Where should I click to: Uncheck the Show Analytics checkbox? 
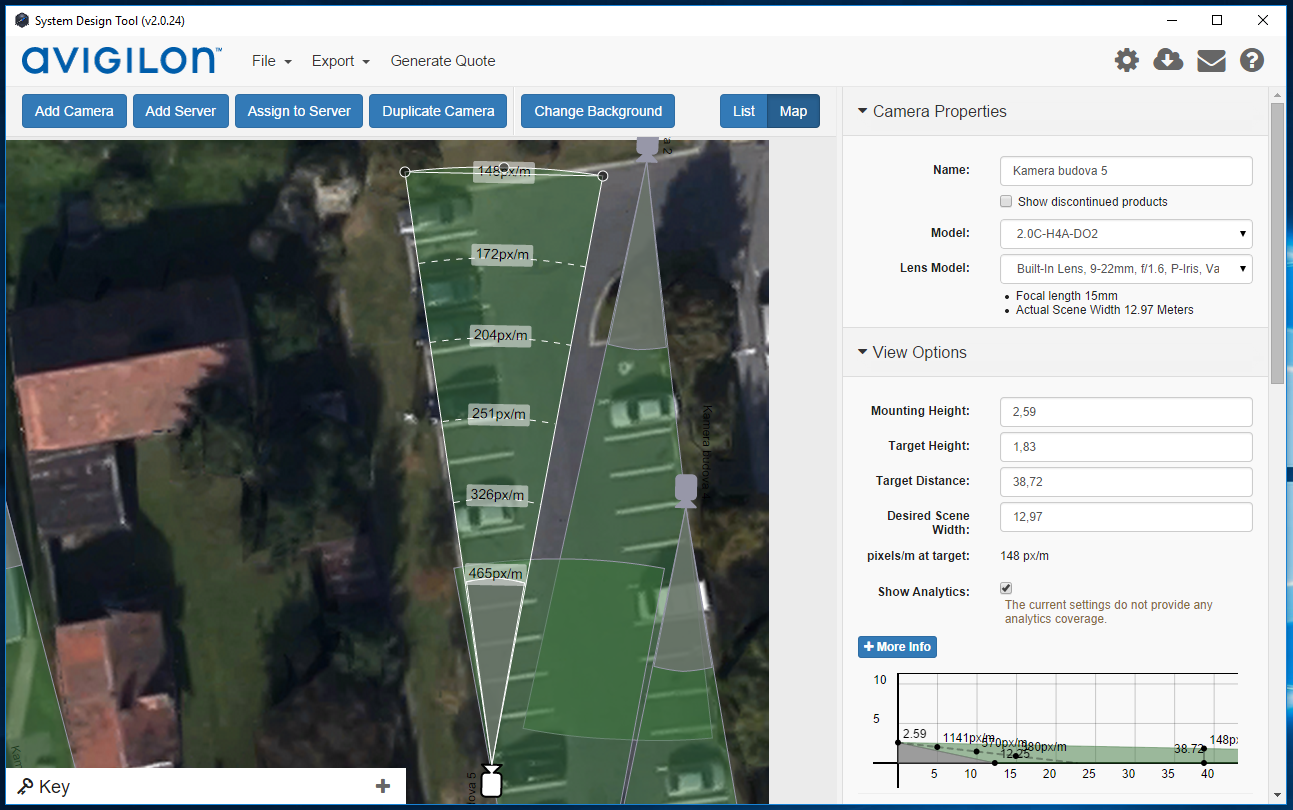click(x=1007, y=589)
